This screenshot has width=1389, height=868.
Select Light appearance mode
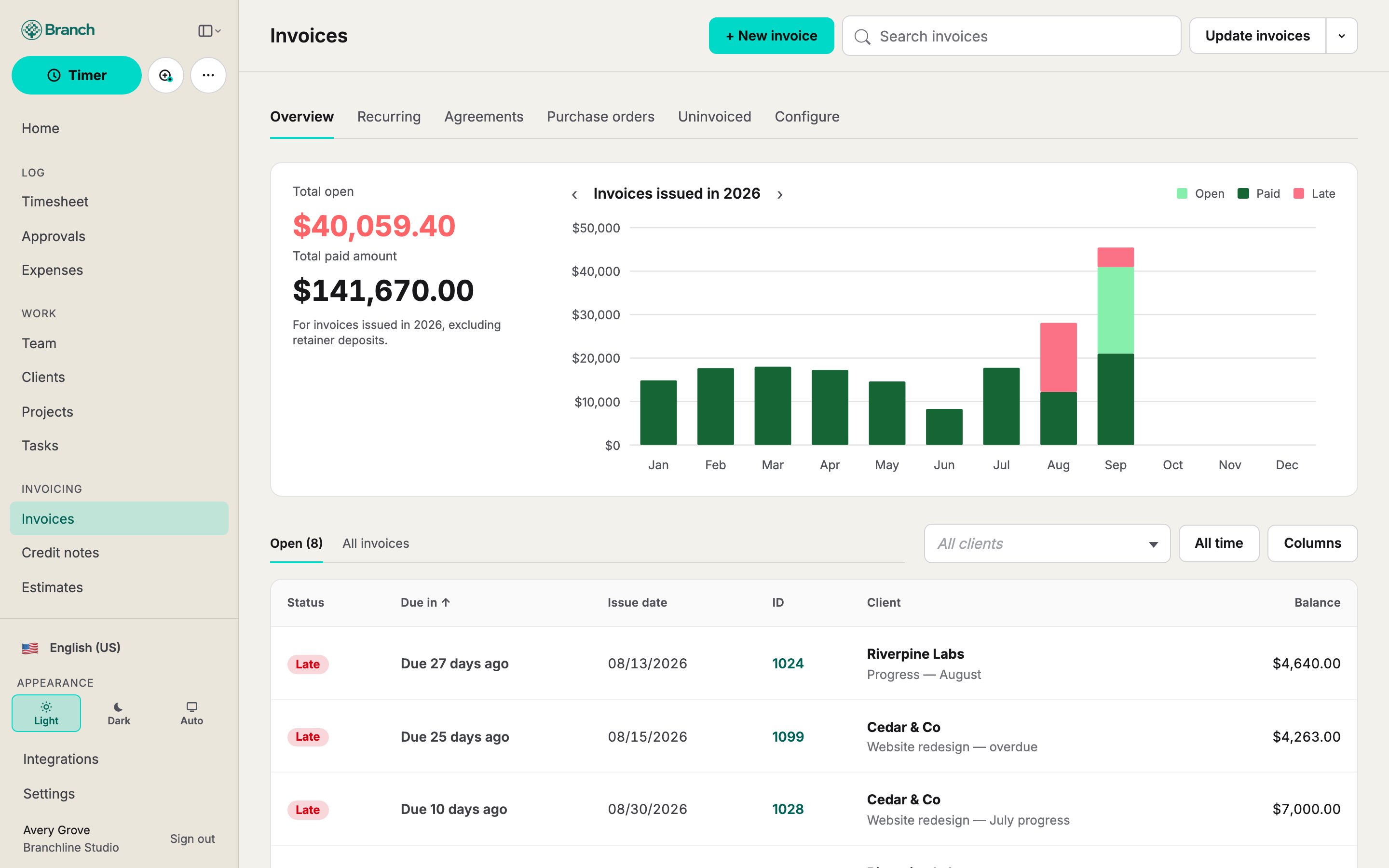46,713
